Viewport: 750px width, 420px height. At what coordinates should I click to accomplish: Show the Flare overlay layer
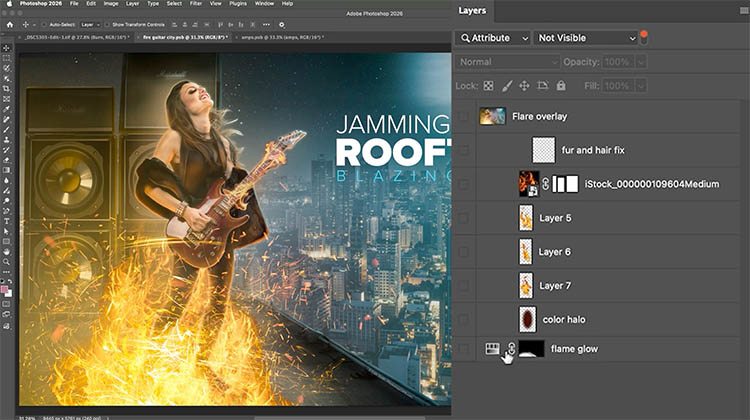click(462, 116)
